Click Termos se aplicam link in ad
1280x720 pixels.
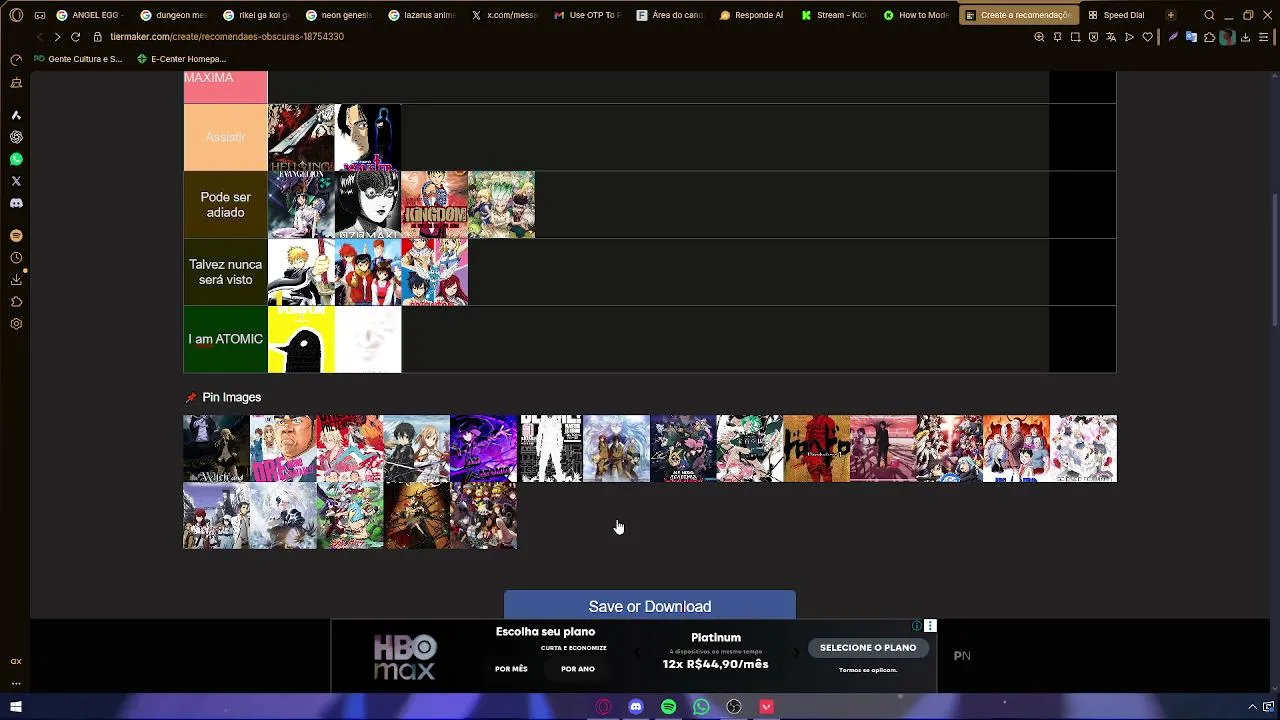[868, 670]
